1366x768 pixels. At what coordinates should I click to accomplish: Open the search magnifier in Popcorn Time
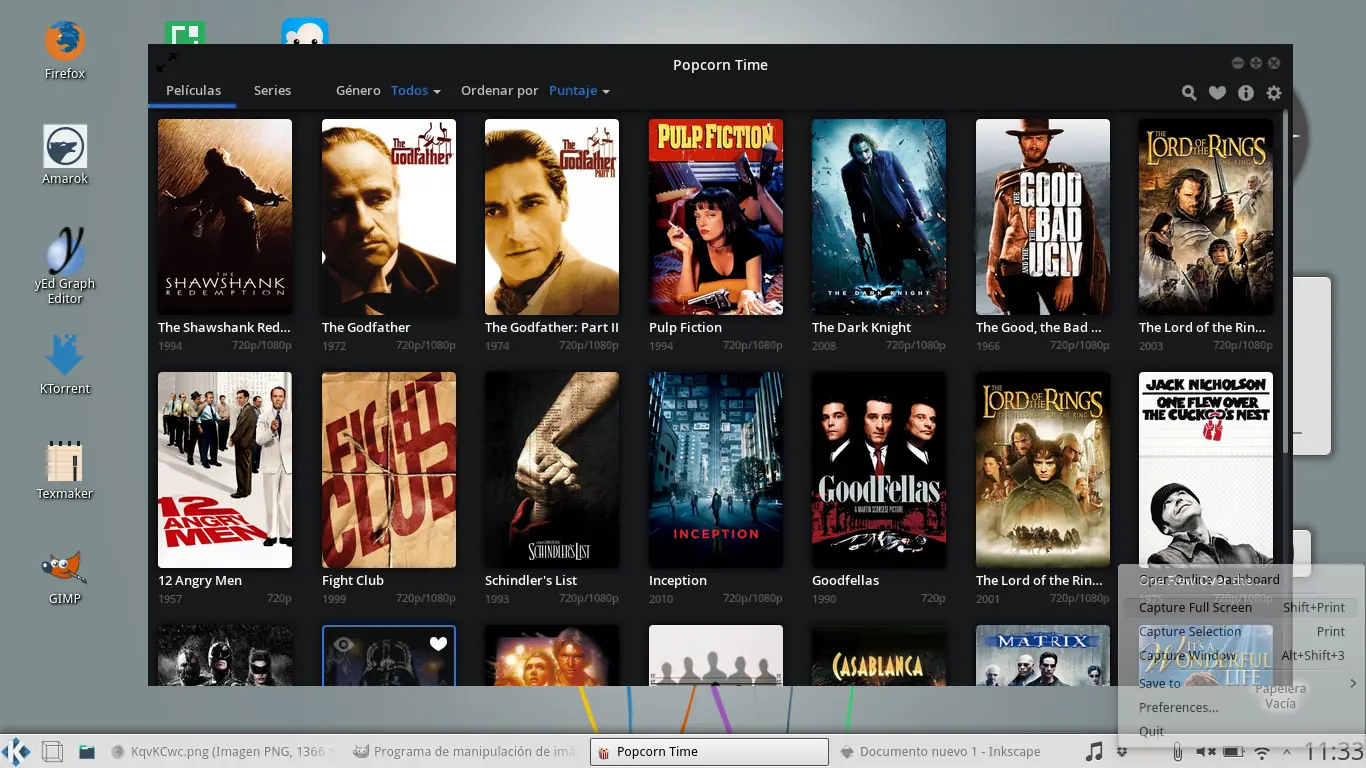[x=1189, y=93]
